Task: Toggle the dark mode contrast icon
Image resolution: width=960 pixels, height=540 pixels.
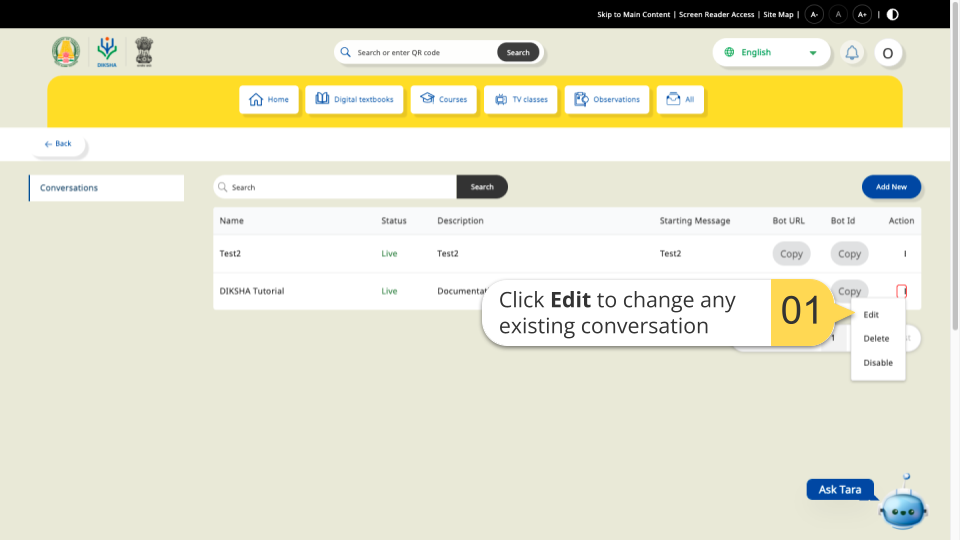Action: (x=892, y=14)
